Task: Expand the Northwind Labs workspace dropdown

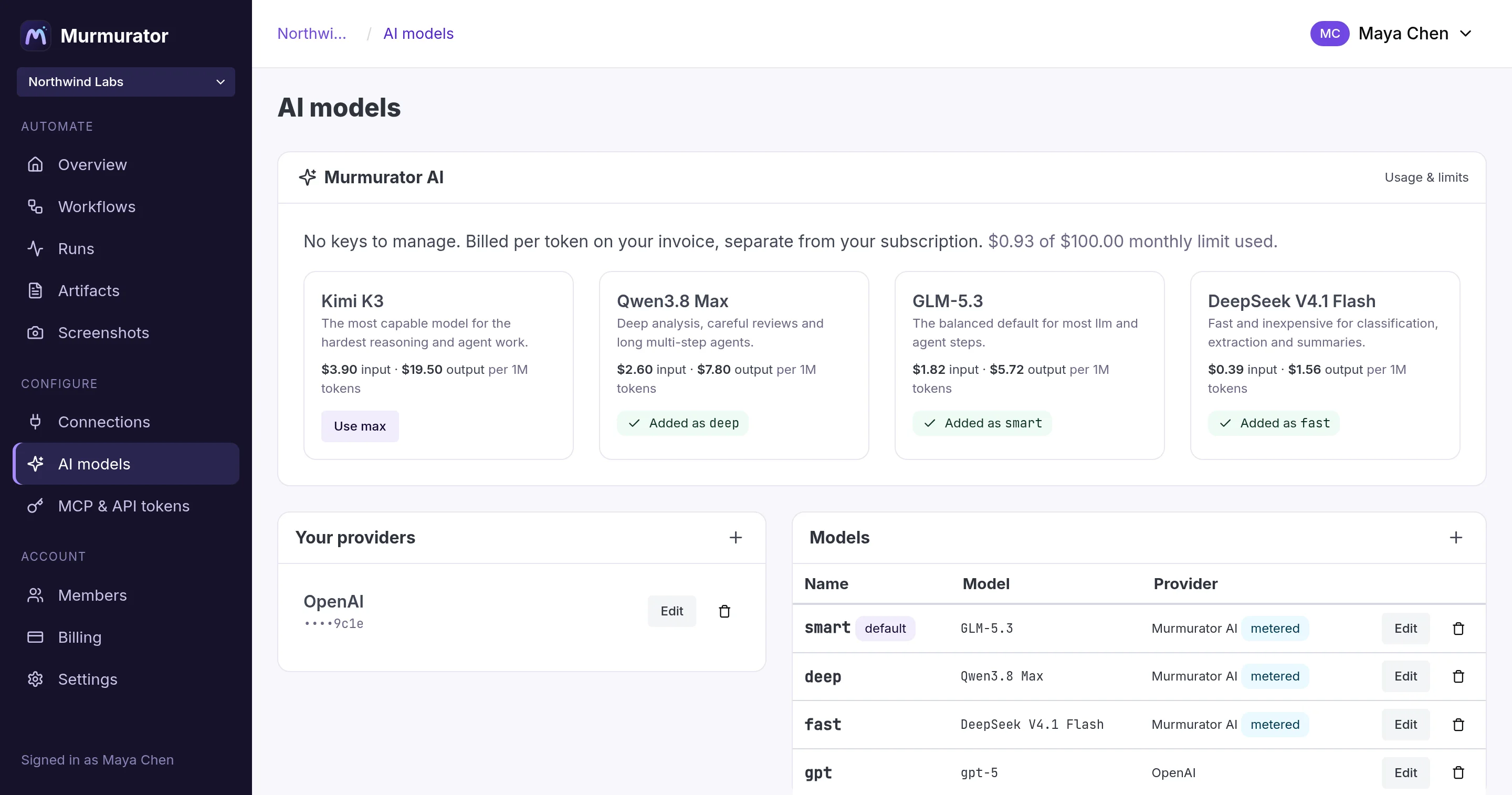Action: (x=125, y=81)
